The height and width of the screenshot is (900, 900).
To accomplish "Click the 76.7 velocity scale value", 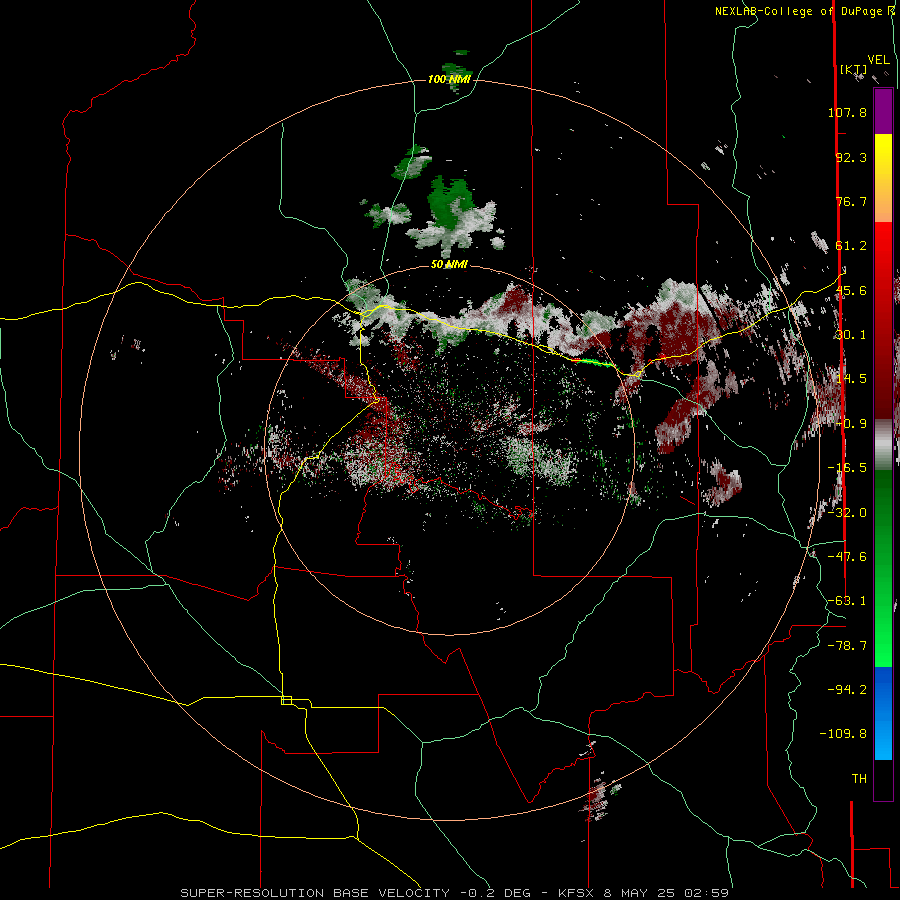I will [x=851, y=201].
